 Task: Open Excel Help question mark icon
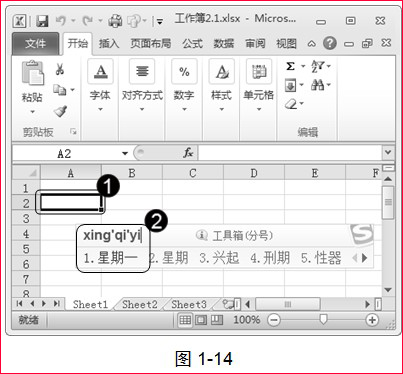pos(330,43)
